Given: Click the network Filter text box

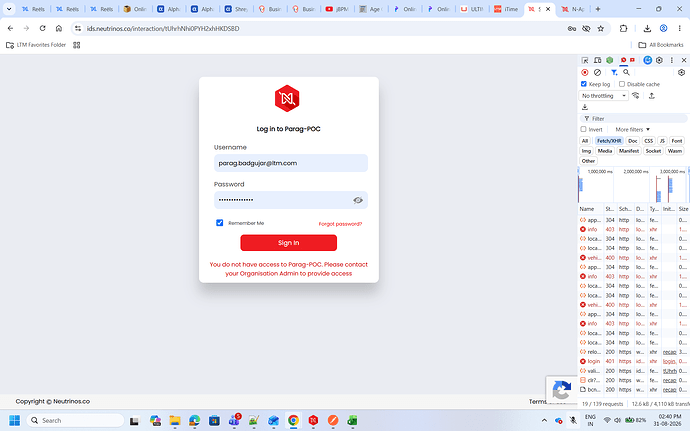Looking at the screenshot, I should pos(632,118).
